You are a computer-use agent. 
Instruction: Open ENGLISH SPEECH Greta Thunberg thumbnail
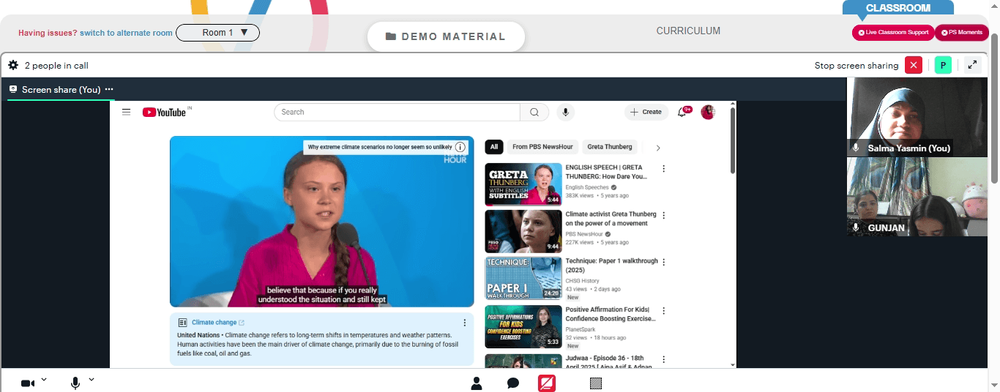(x=523, y=184)
